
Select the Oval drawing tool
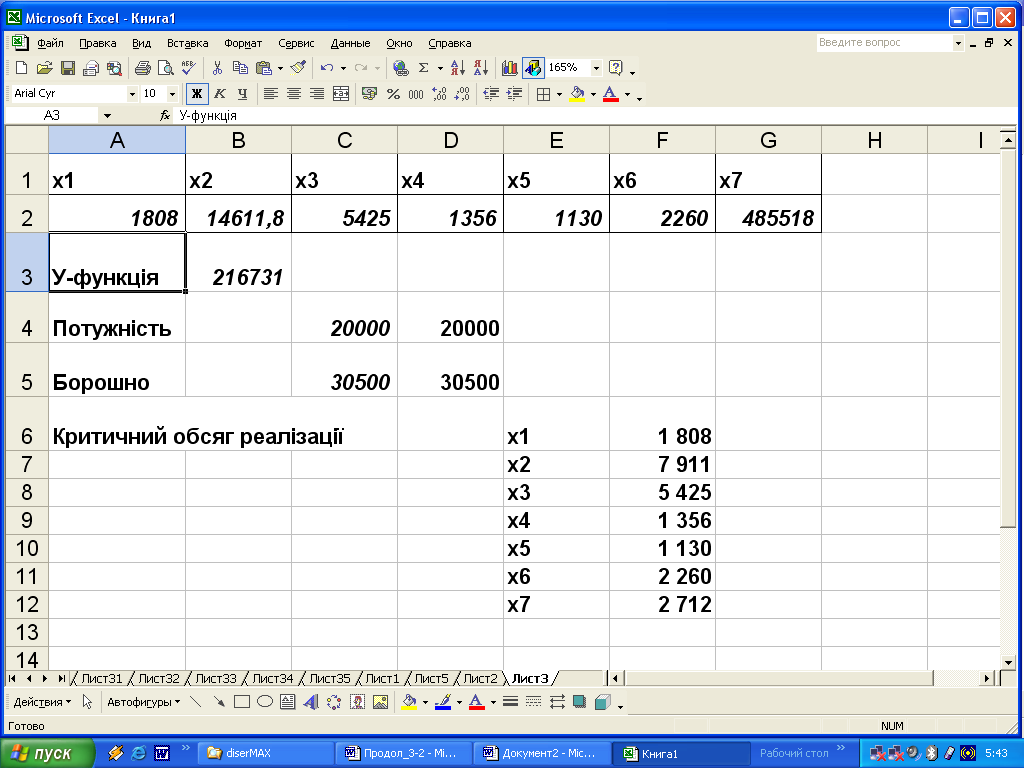coord(264,702)
